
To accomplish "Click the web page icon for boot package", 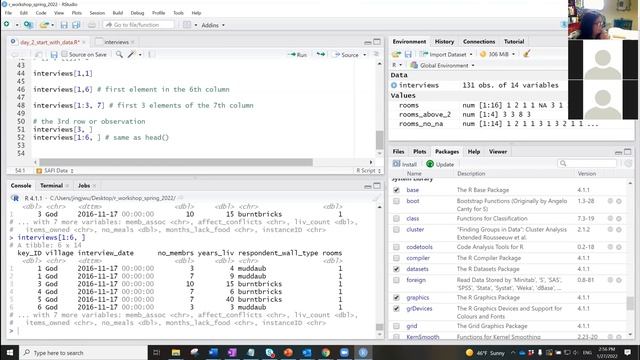I will pos(610,201).
